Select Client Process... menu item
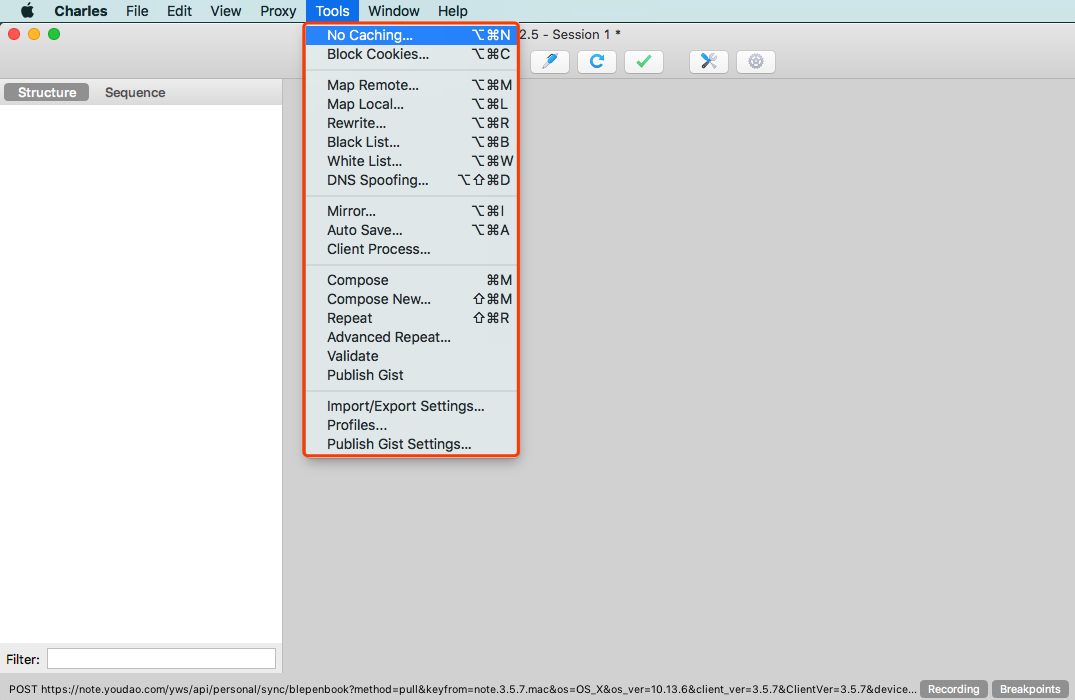 [x=411, y=250]
